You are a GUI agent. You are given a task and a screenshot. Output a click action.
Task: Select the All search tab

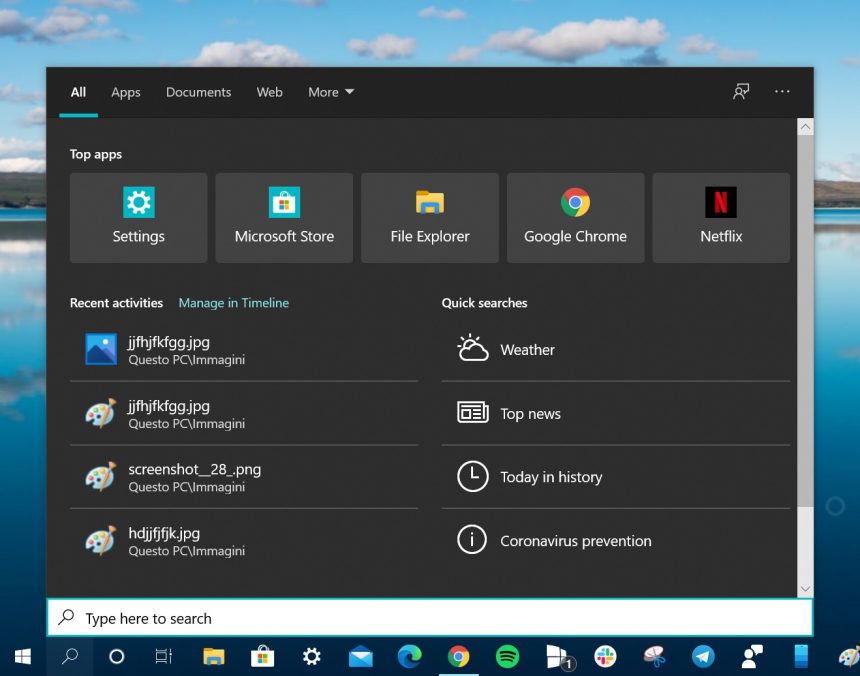click(x=78, y=92)
